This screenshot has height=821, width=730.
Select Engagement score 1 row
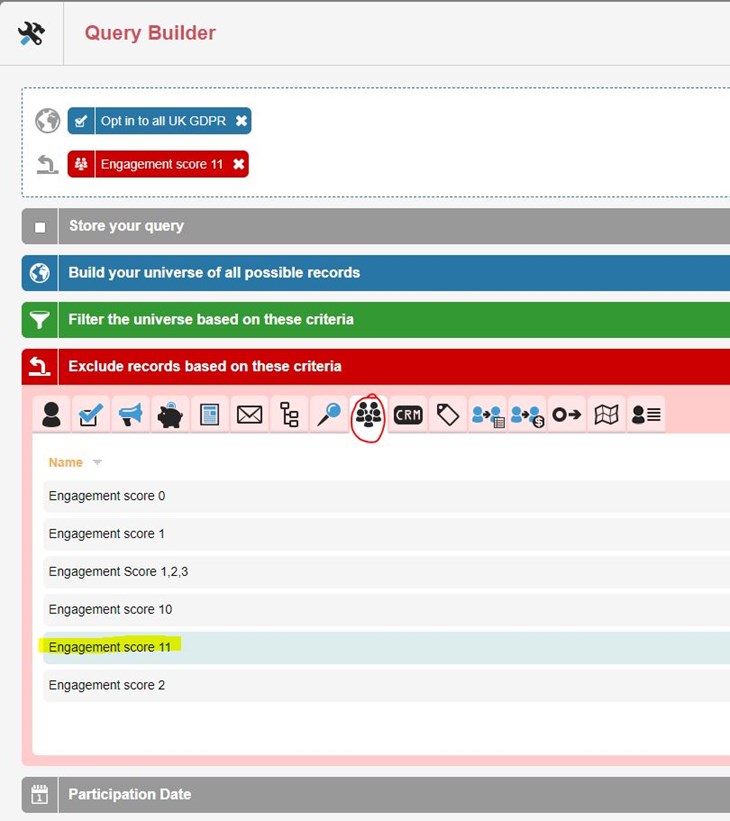(x=386, y=534)
